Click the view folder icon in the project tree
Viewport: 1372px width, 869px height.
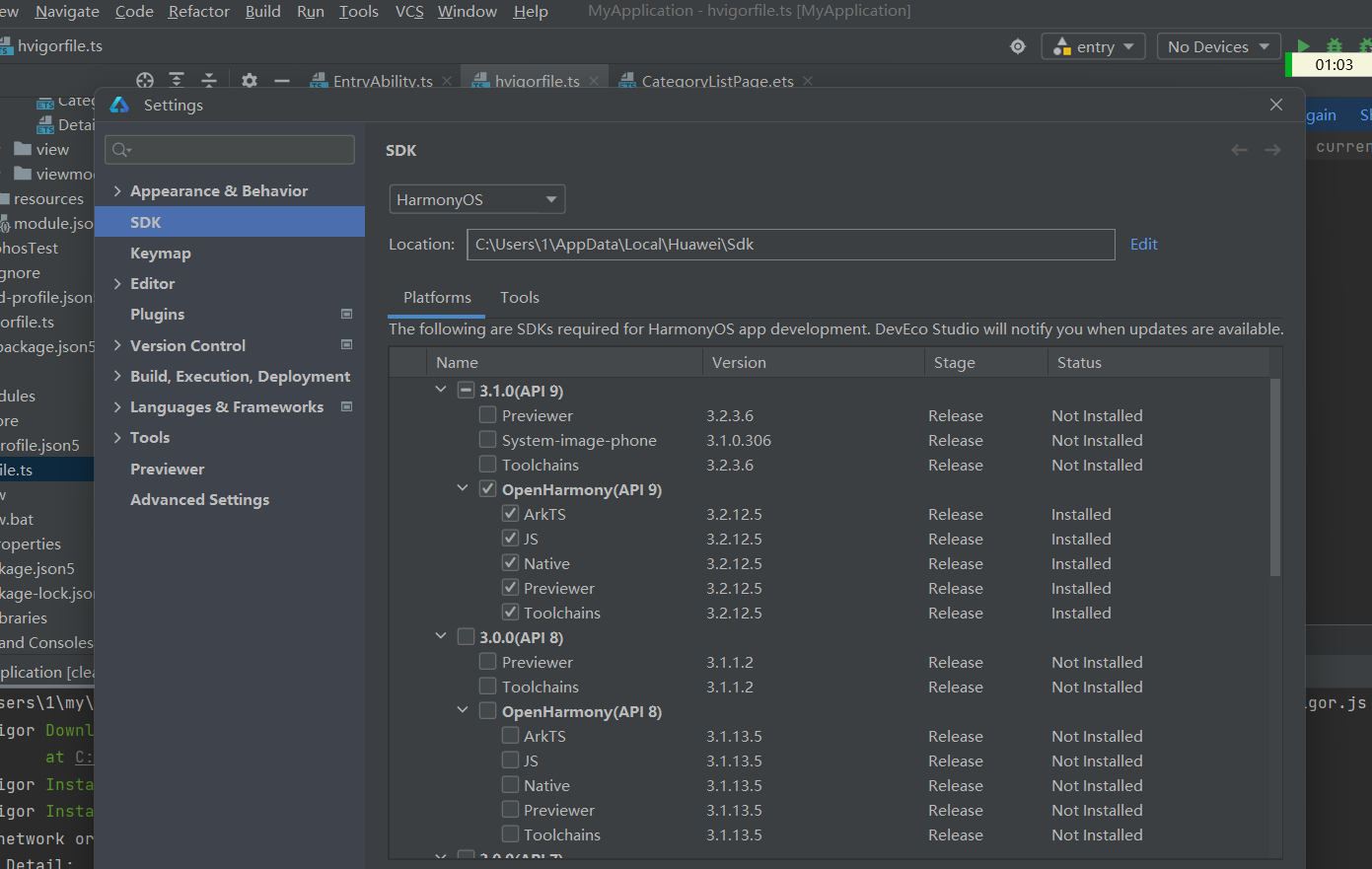tap(23, 149)
